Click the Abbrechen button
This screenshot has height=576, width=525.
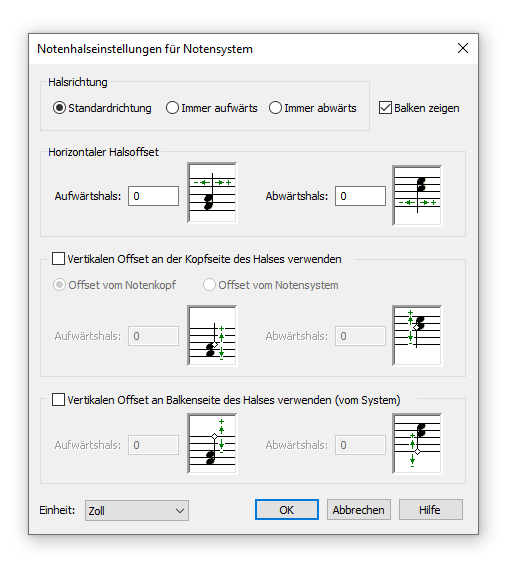click(x=359, y=510)
